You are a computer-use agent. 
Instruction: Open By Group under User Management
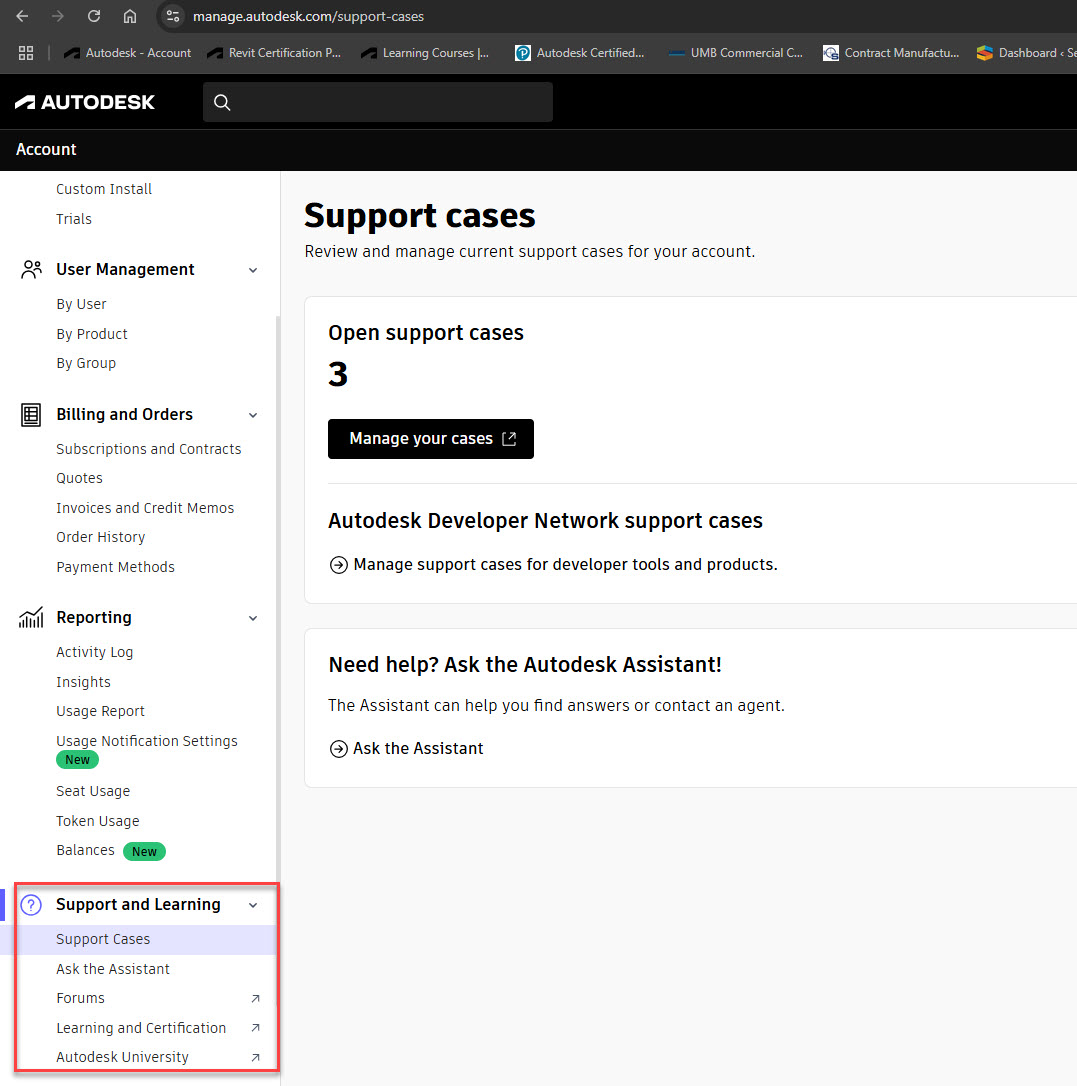86,363
